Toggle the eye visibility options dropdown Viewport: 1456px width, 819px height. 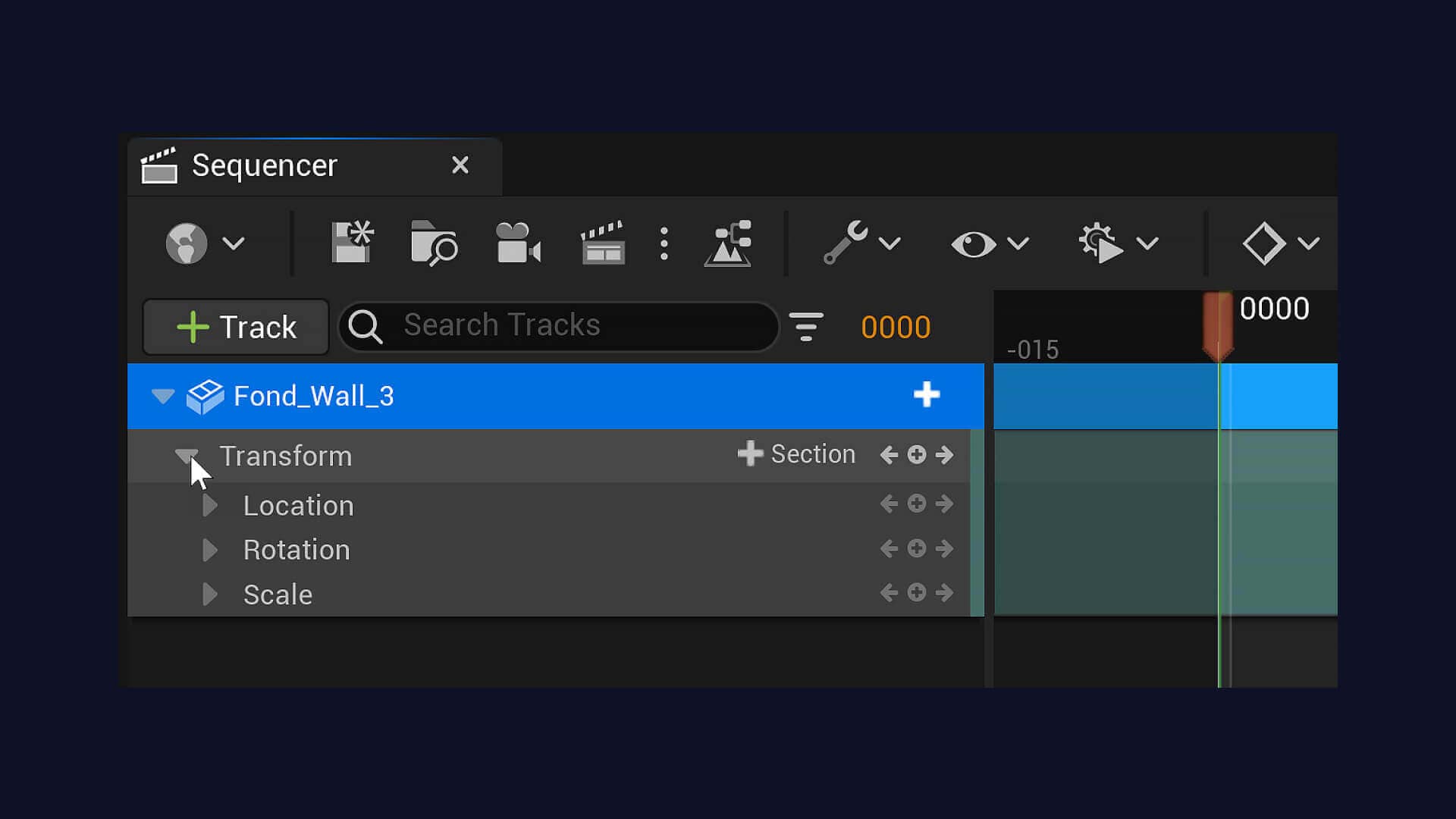(x=1016, y=244)
